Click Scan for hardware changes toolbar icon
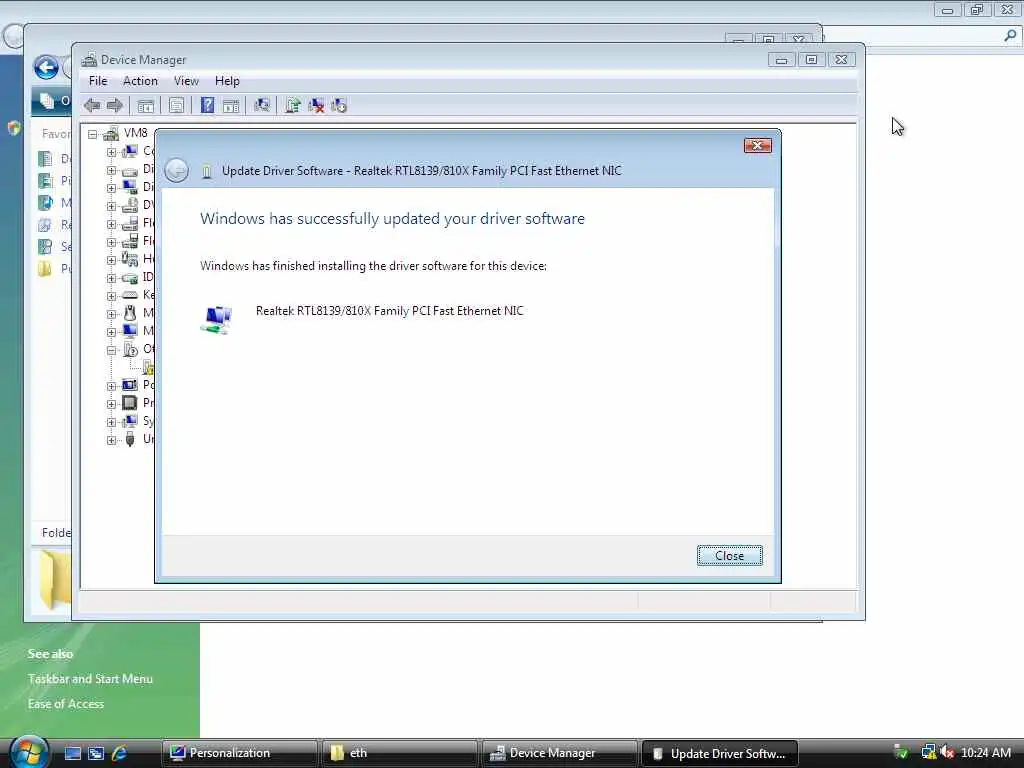 [263, 105]
